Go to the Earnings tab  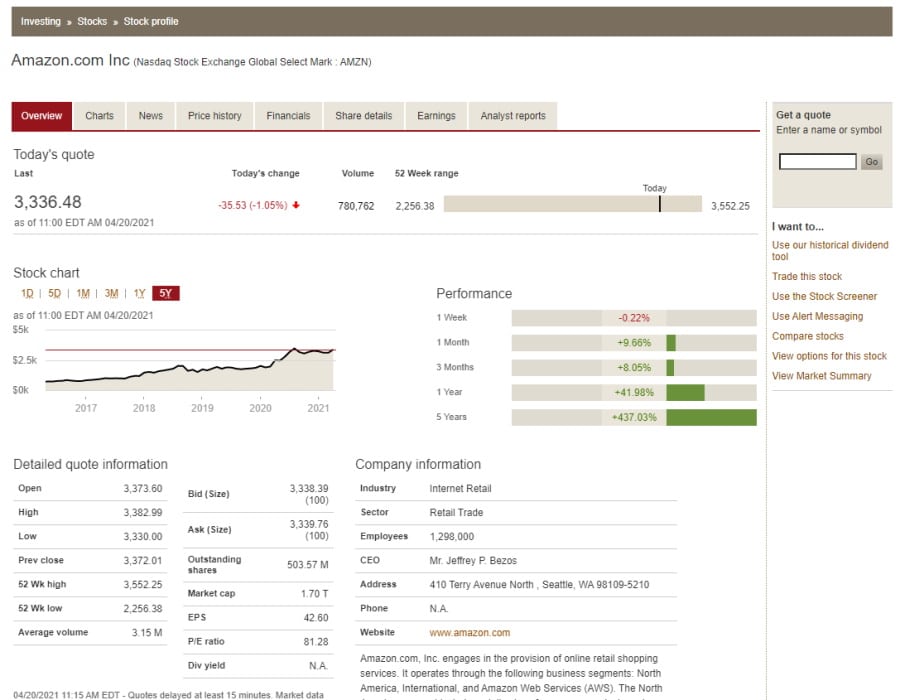tap(436, 116)
